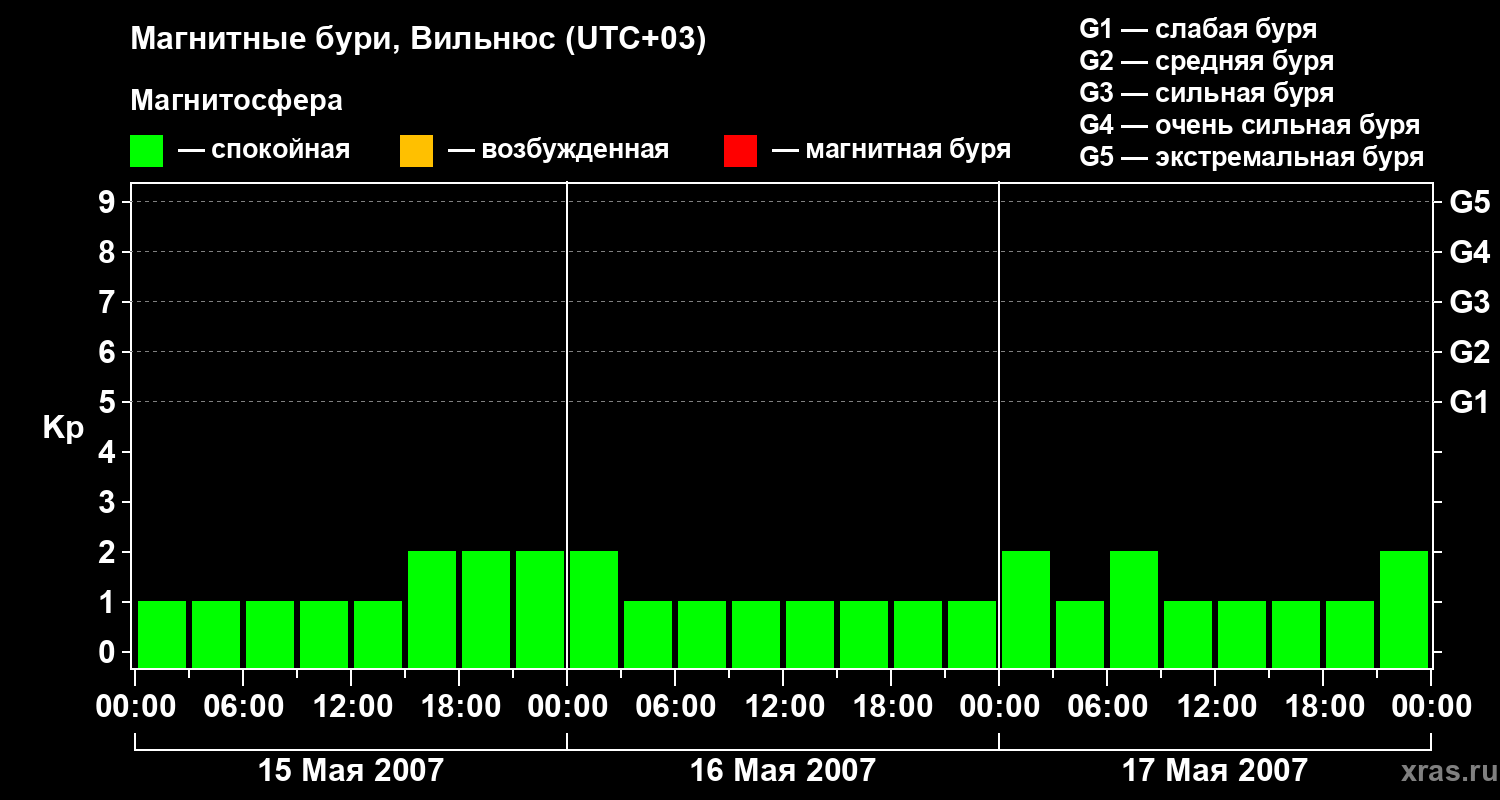Click the '— магнитная буря' legend label
1500x800 pixels.
pyautogui.click(x=891, y=150)
